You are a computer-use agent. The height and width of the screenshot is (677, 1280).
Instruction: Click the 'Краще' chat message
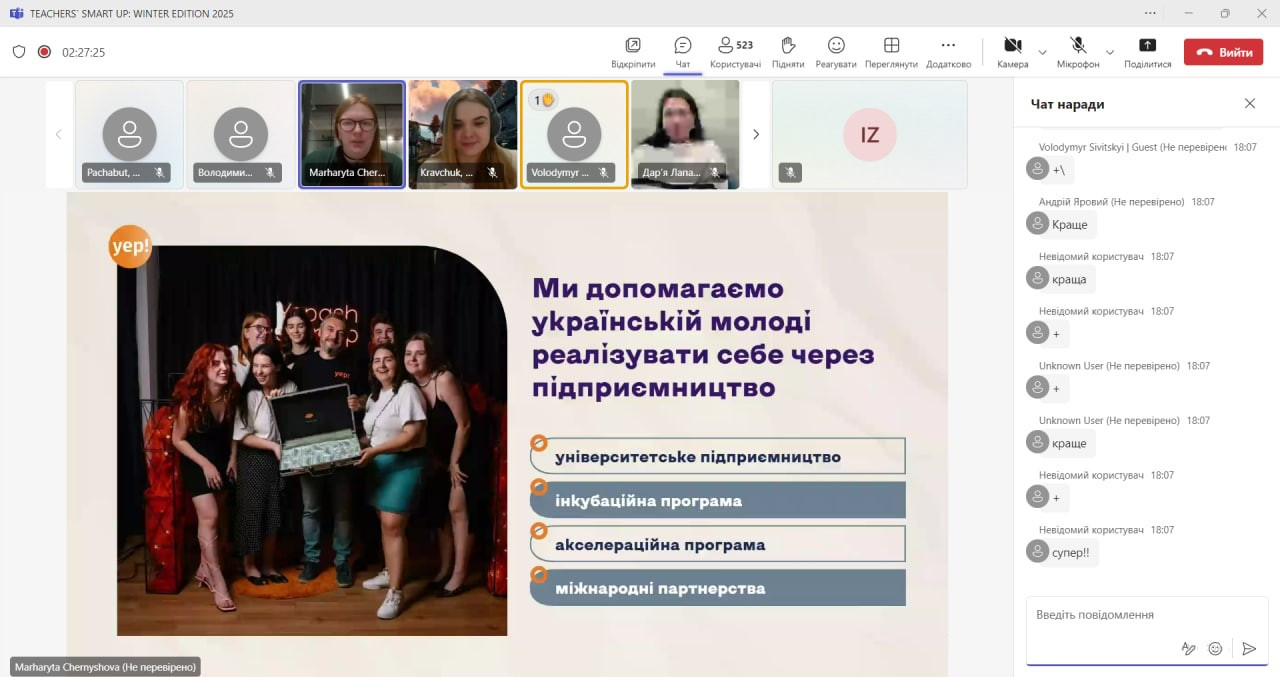[1070, 224]
